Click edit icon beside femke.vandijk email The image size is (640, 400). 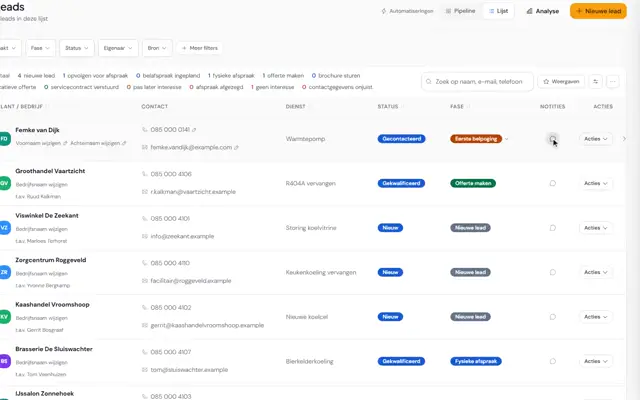(236, 147)
